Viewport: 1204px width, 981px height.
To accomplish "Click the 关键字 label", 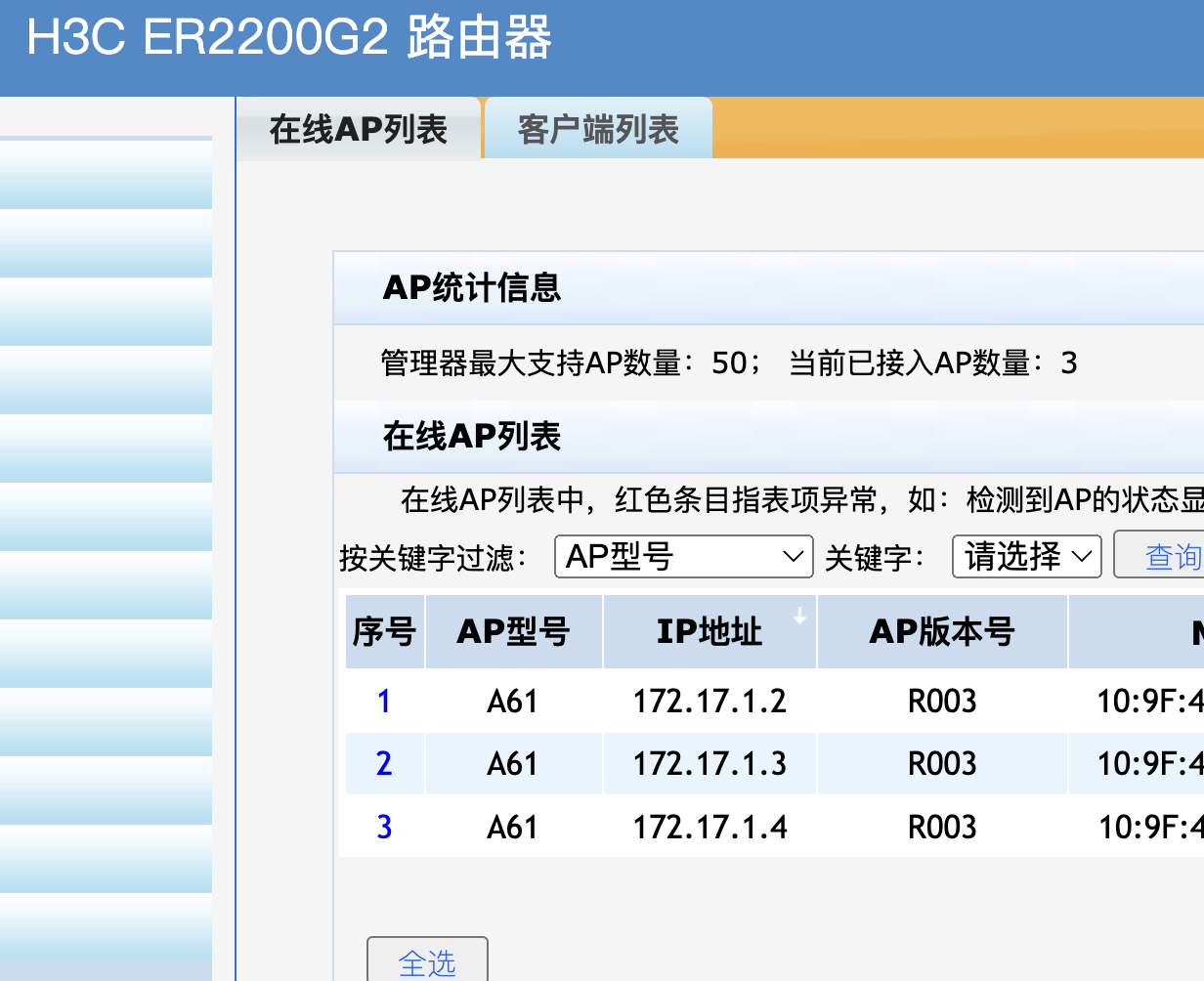I will click(x=875, y=558).
